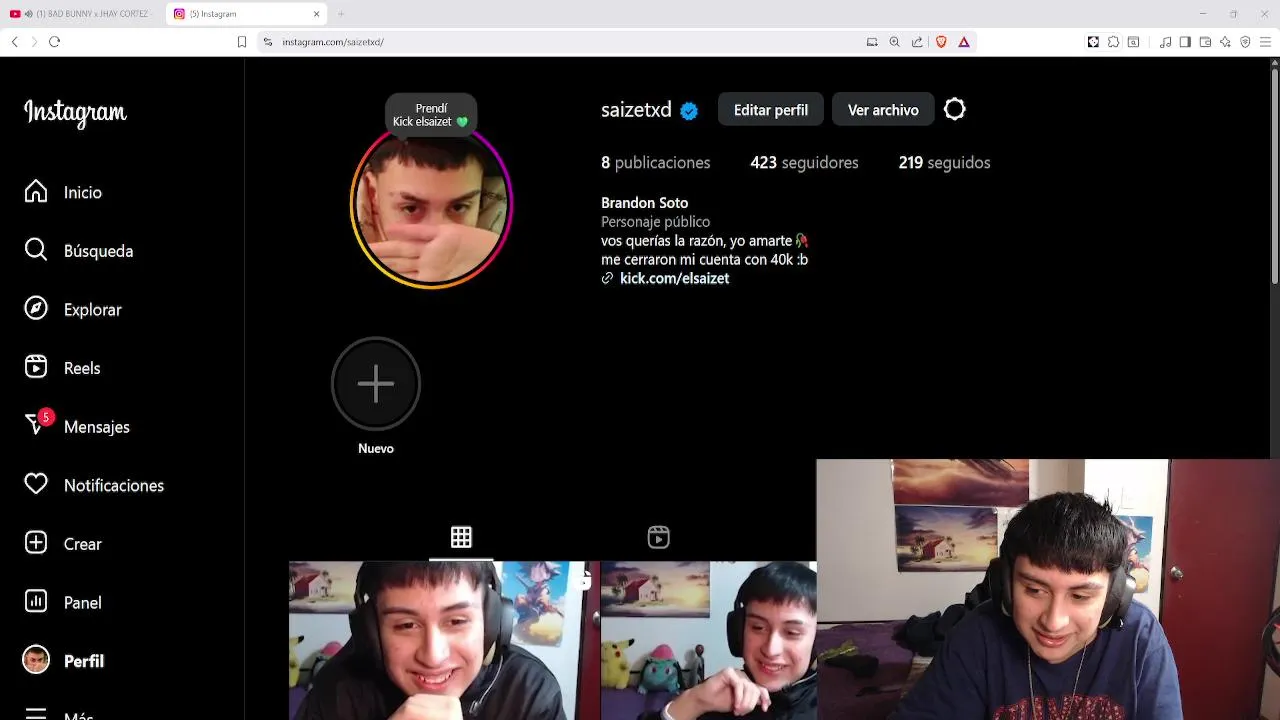The image size is (1280, 720).
Task: Click the page vertical scrollbar
Action: (1274, 175)
